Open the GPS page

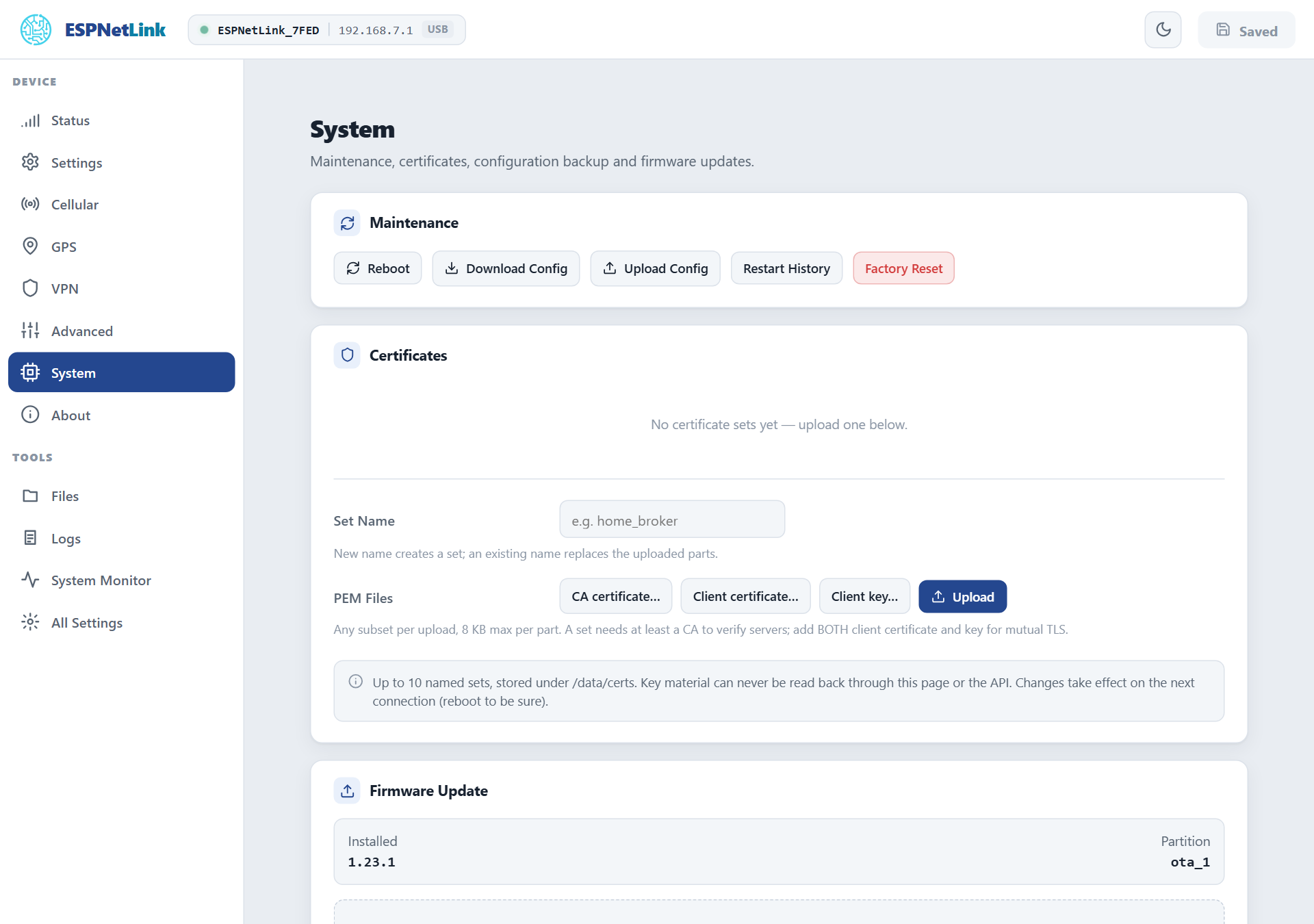(122, 247)
